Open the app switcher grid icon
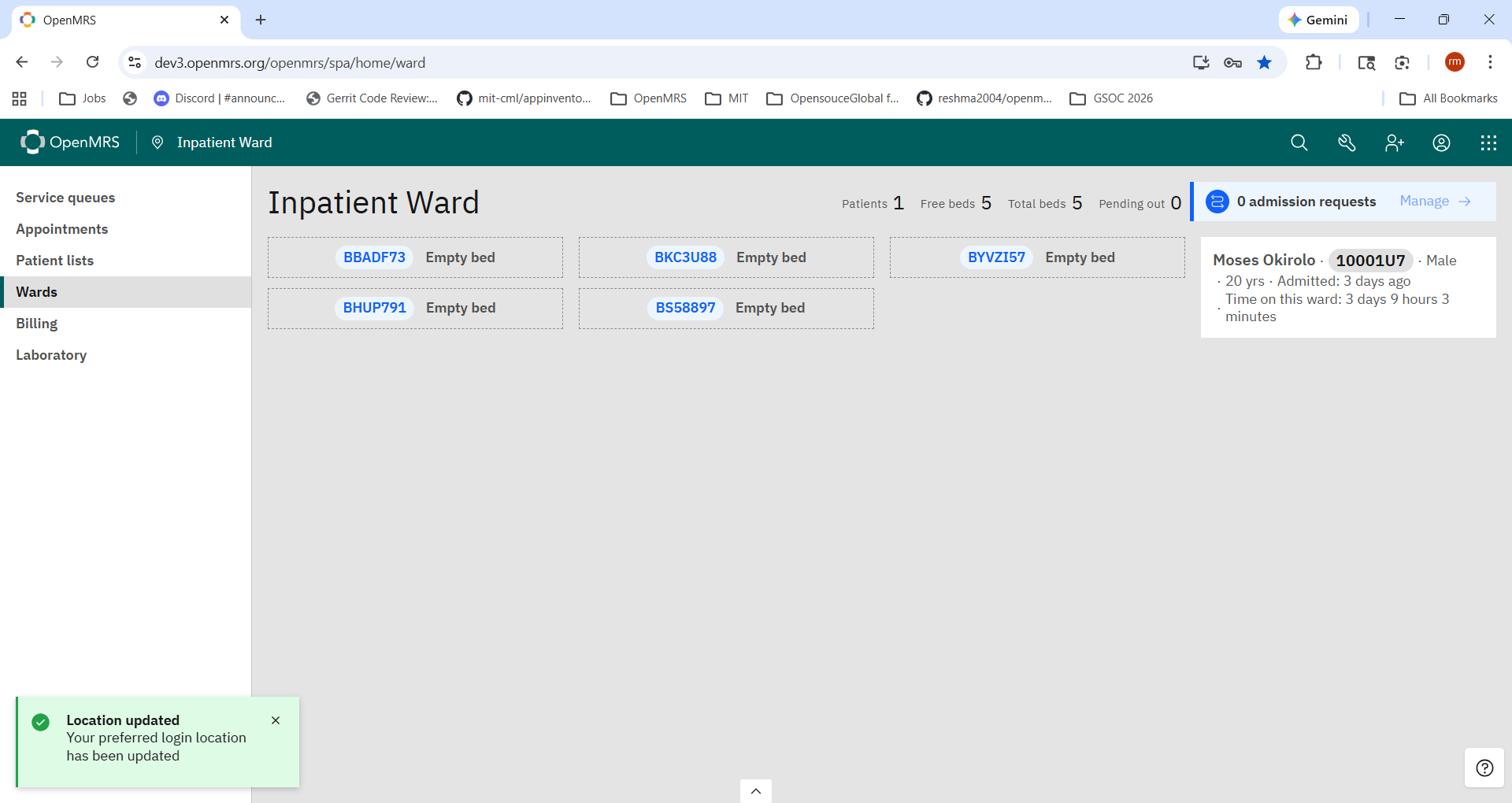1512x803 pixels. tap(1488, 142)
